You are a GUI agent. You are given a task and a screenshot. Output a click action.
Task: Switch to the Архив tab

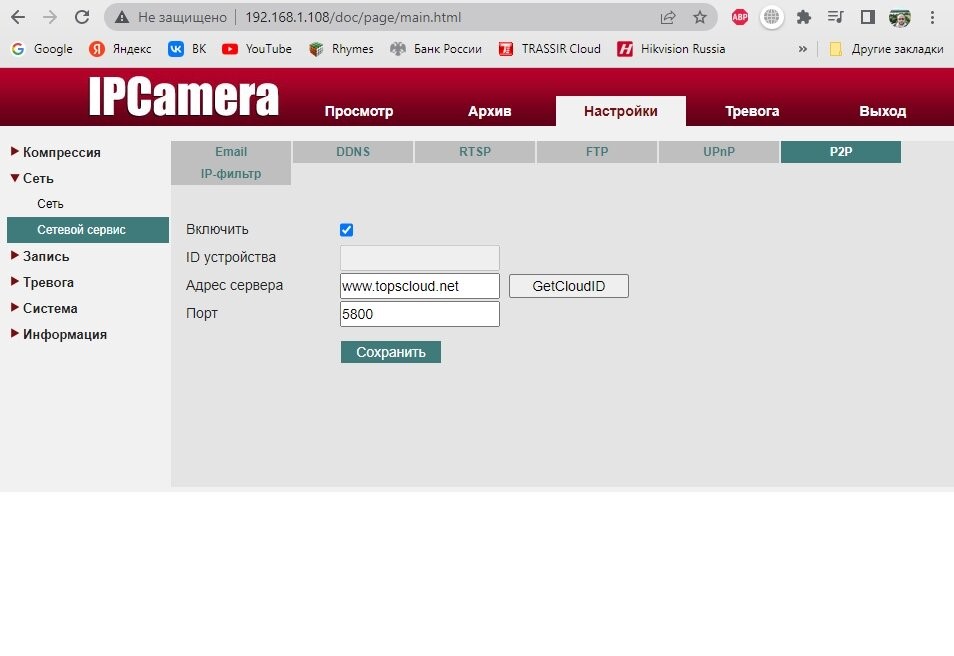coord(489,111)
